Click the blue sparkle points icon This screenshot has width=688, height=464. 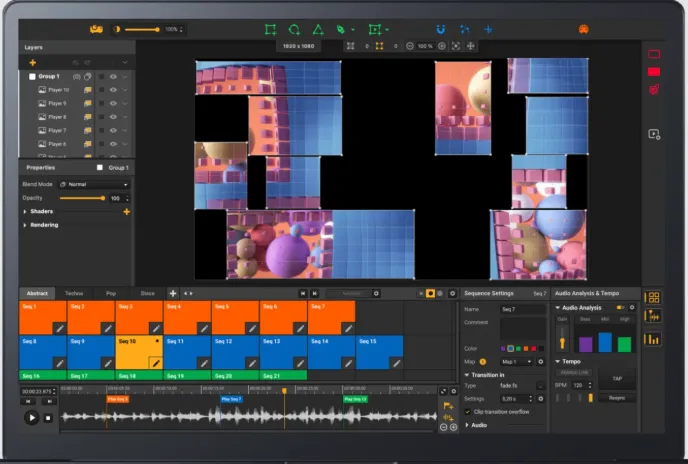point(464,29)
